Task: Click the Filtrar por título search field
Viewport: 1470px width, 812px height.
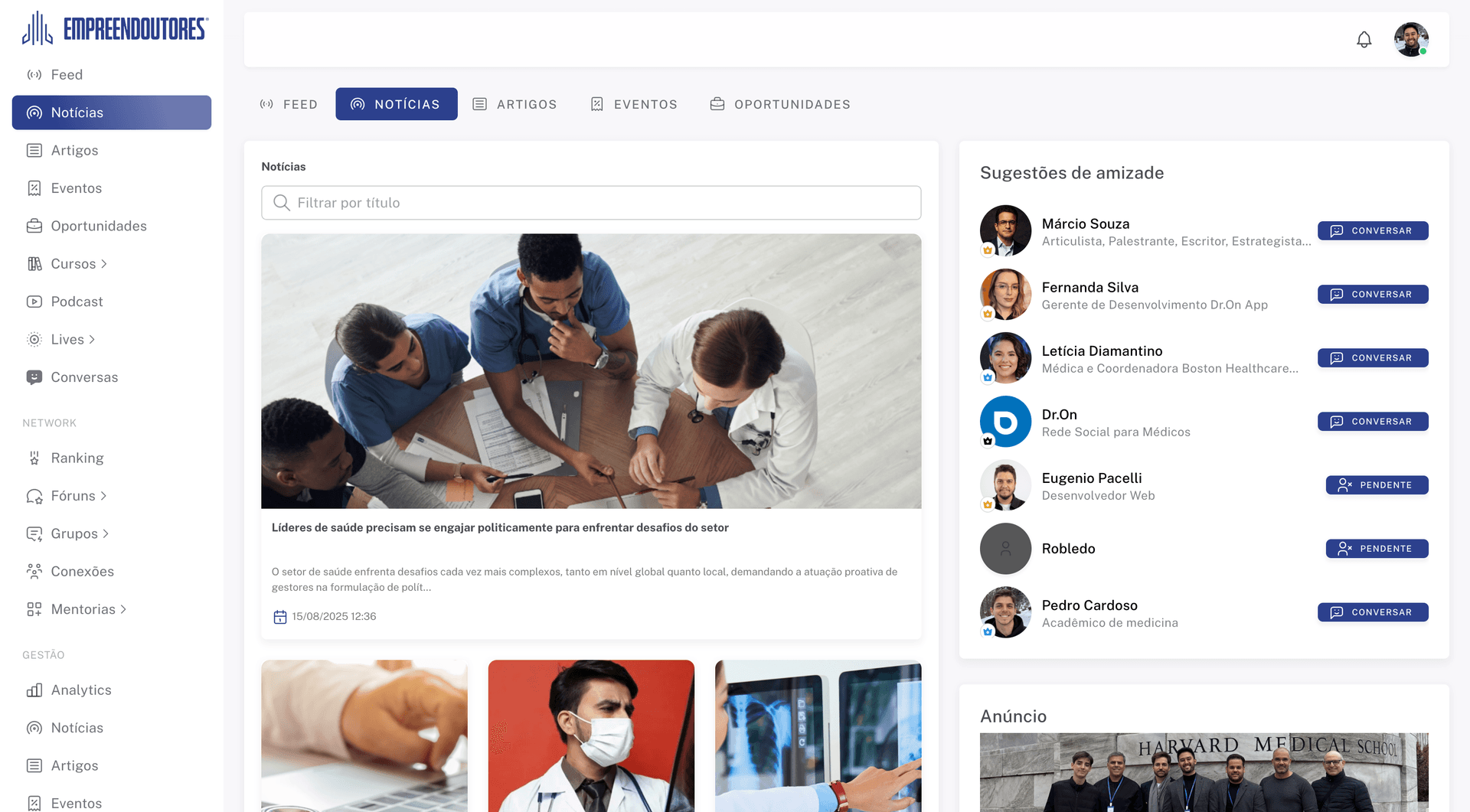Action: 591,203
